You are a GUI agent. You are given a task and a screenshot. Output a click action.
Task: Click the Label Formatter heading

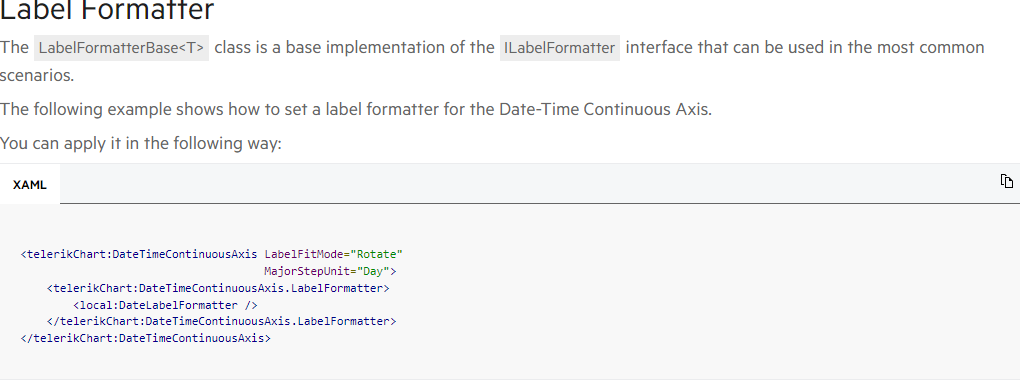pyautogui.click(x=107, y=10)
